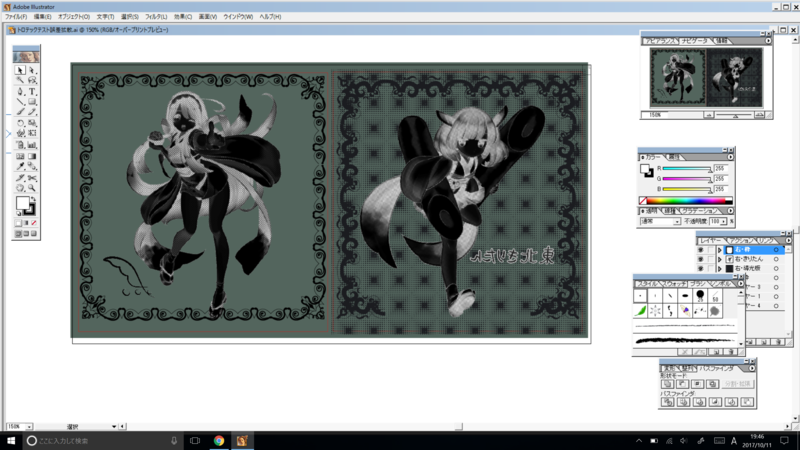Toggle lock box of 右・きりたん layer

pos(710,259)
